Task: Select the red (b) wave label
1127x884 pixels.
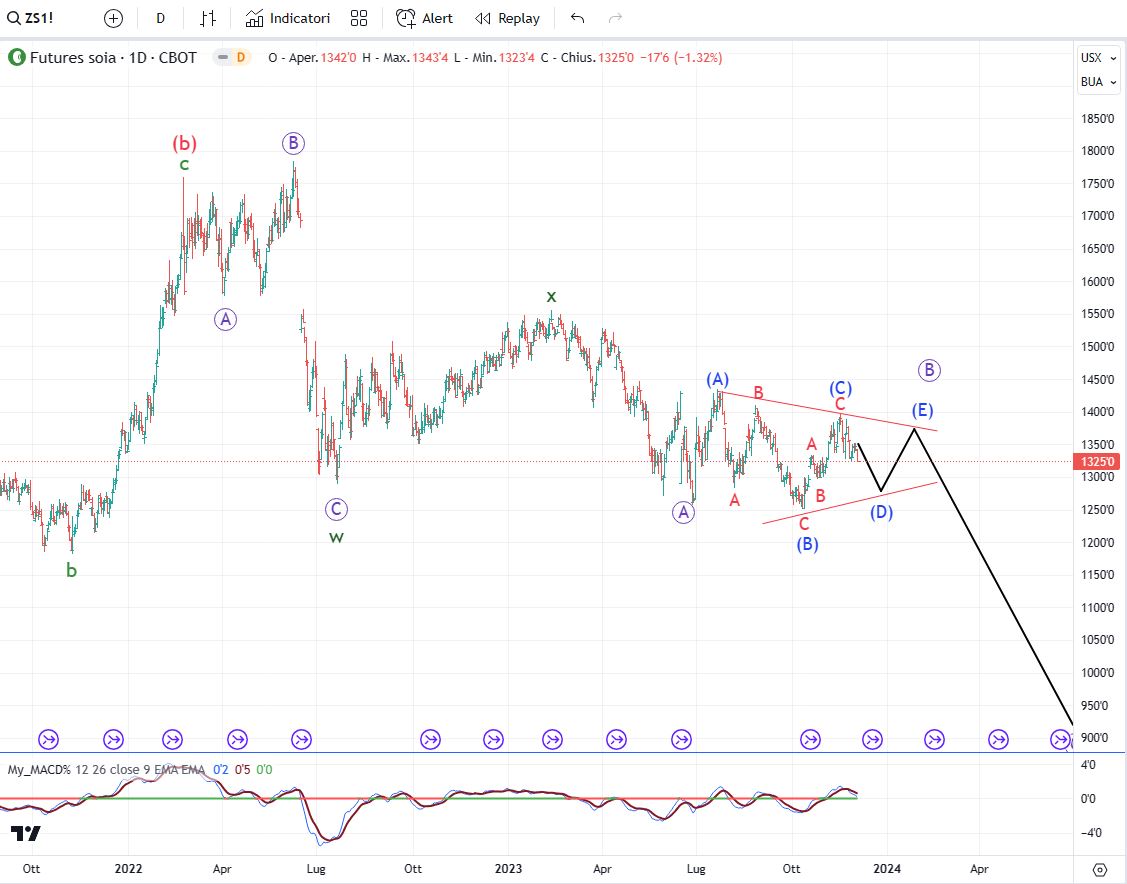Action: (185, 144)
